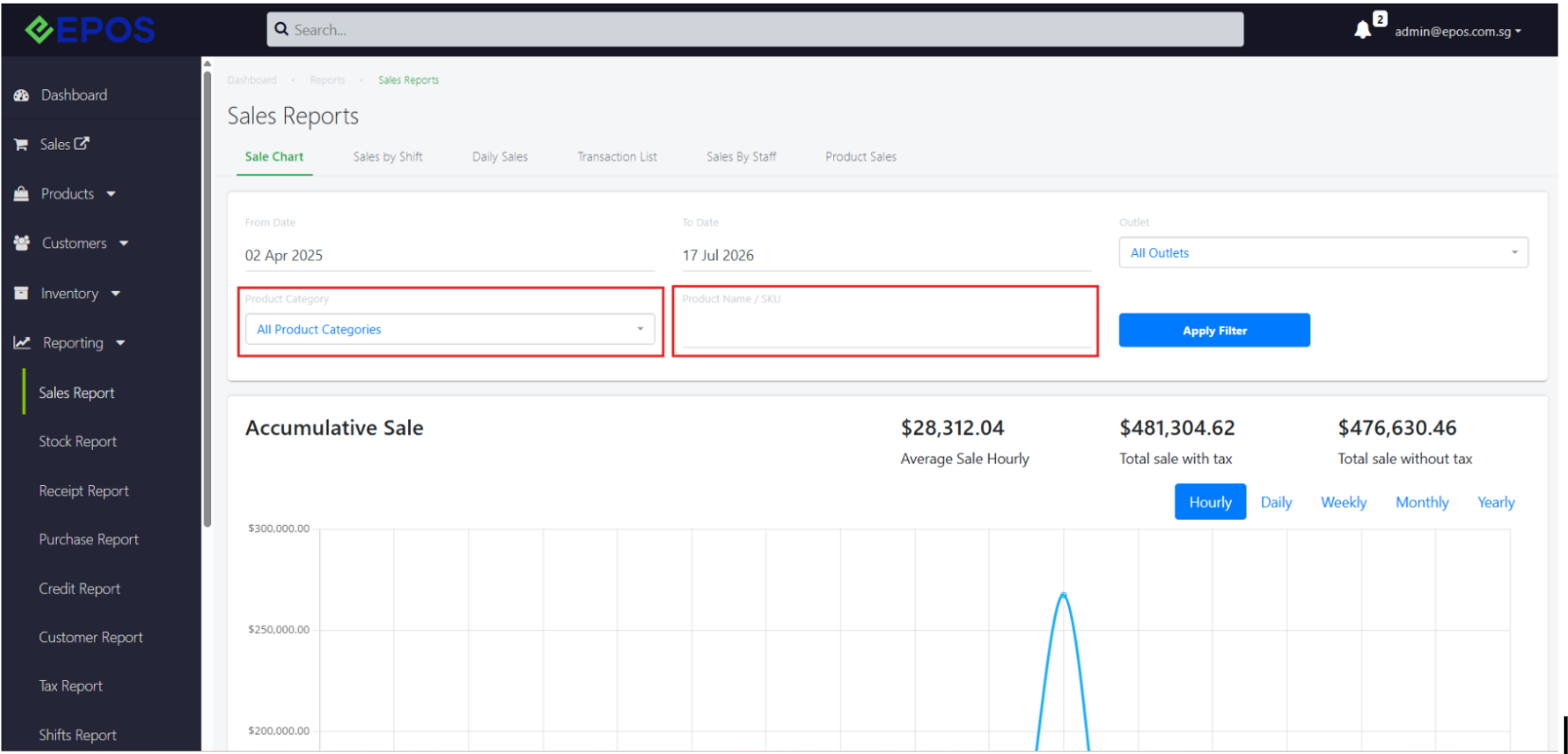Viewport: 1568px width, 754px height.
Task: Click the sidebar vertical scrollbar
Action: tap(207, 298)
